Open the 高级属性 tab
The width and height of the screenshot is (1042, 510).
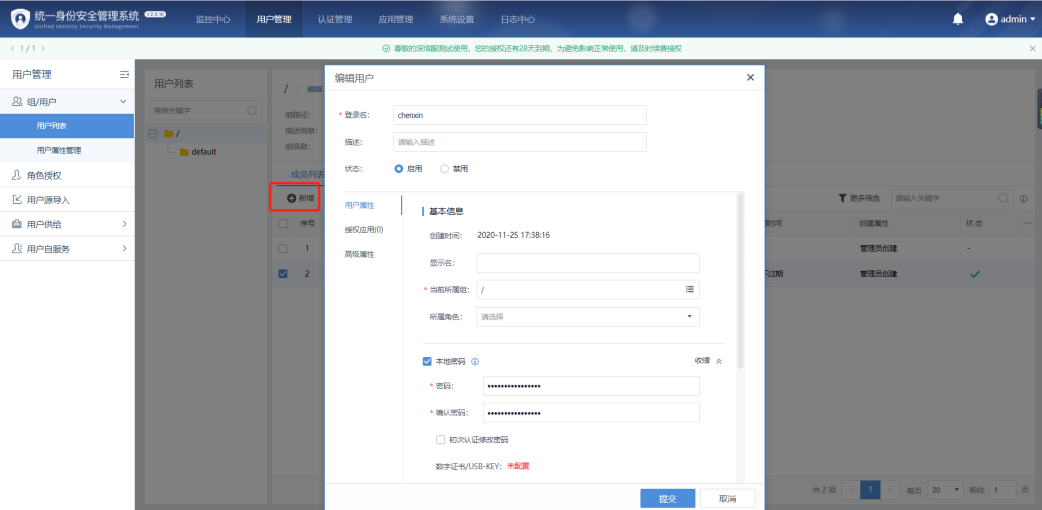point(359,254)
